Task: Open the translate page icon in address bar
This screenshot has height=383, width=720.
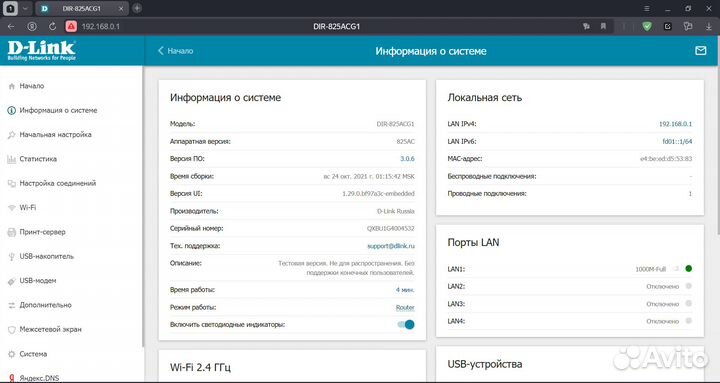Action: pyautogui.click(x=586, y=27)
